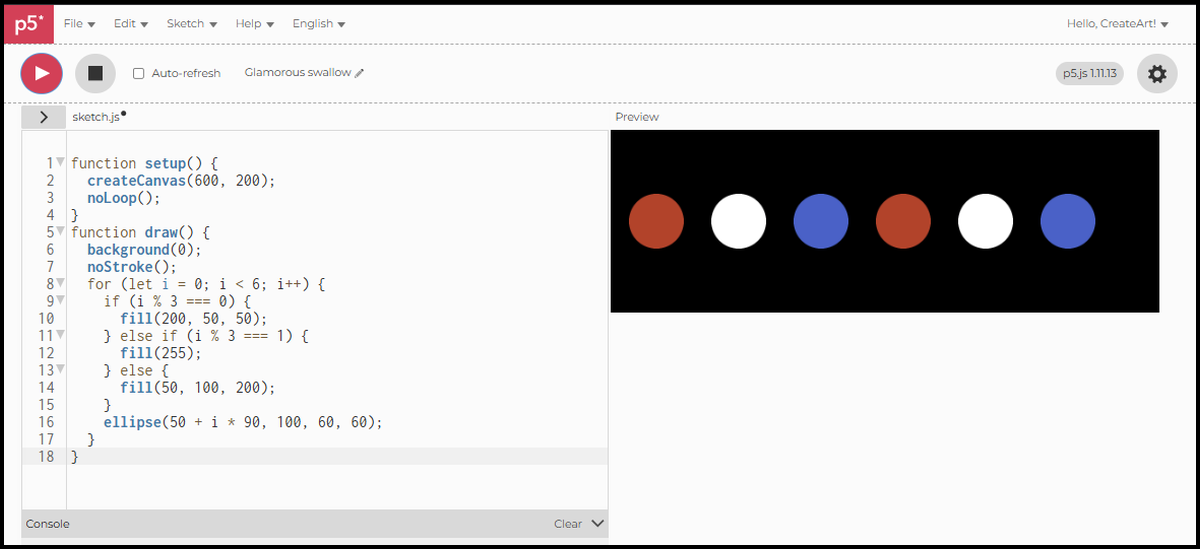Click the Glamorous swallow sketch title

tap(298, 73)
